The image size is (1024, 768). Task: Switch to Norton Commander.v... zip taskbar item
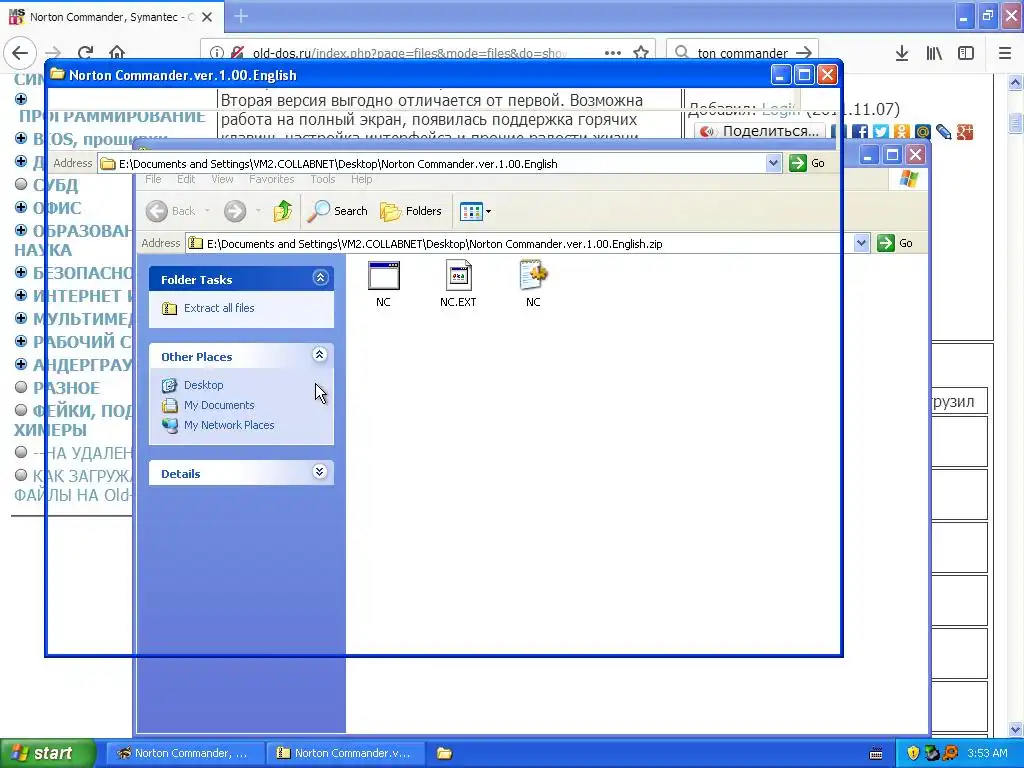pos(345,753)
